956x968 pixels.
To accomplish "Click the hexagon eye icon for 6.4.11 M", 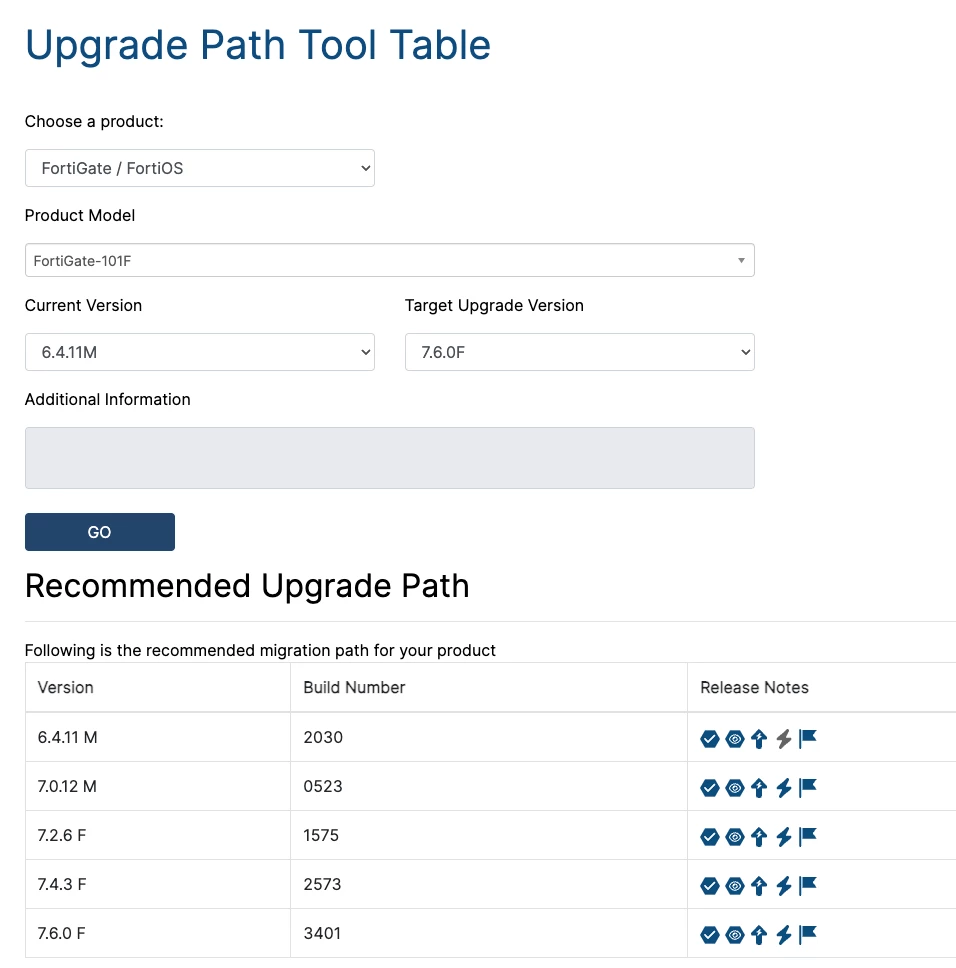I will 734,738.
